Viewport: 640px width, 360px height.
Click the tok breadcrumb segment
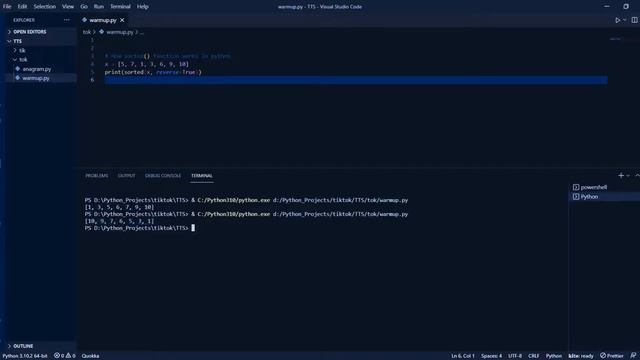(87, 32)
